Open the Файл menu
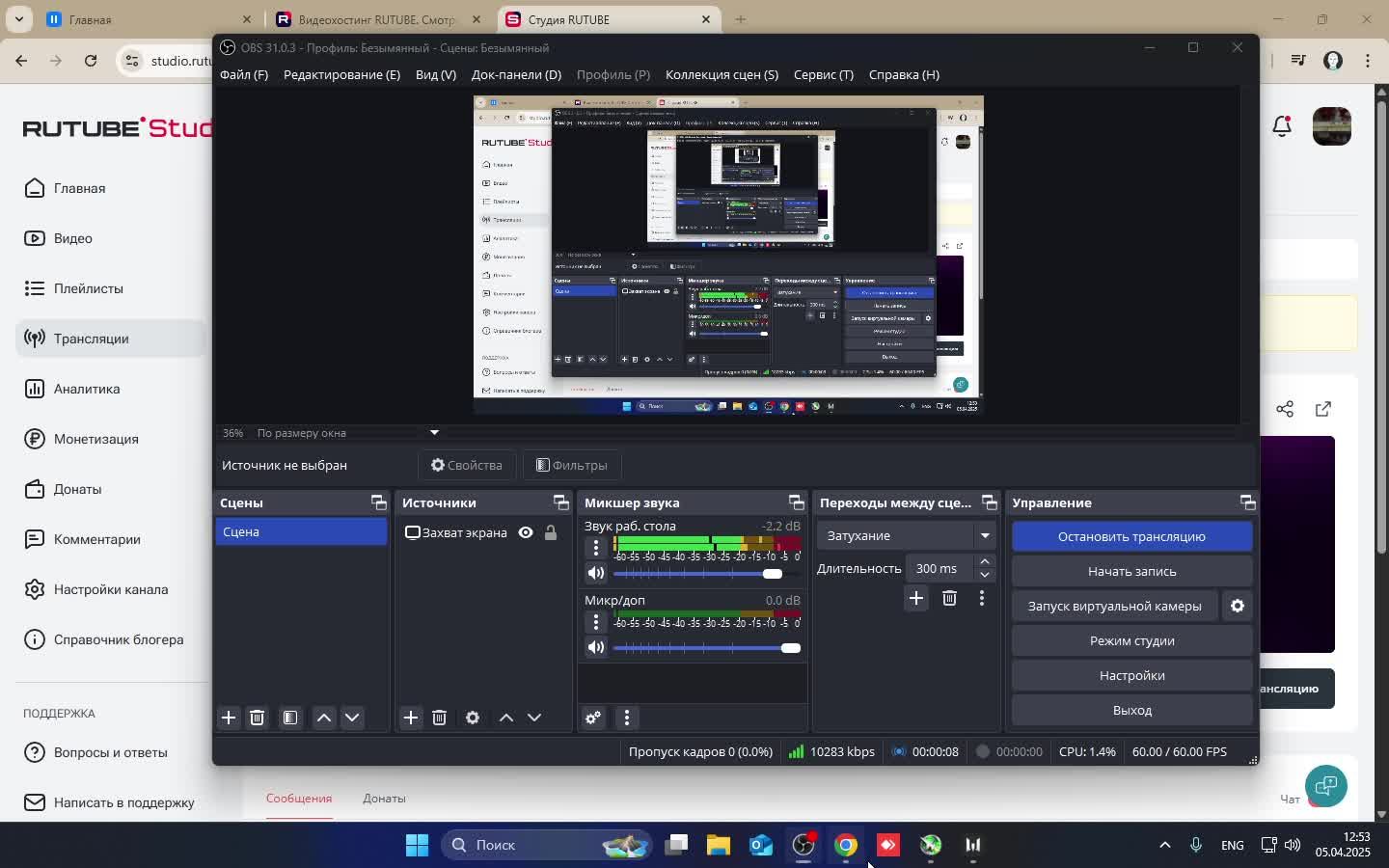 click(244, 74)
